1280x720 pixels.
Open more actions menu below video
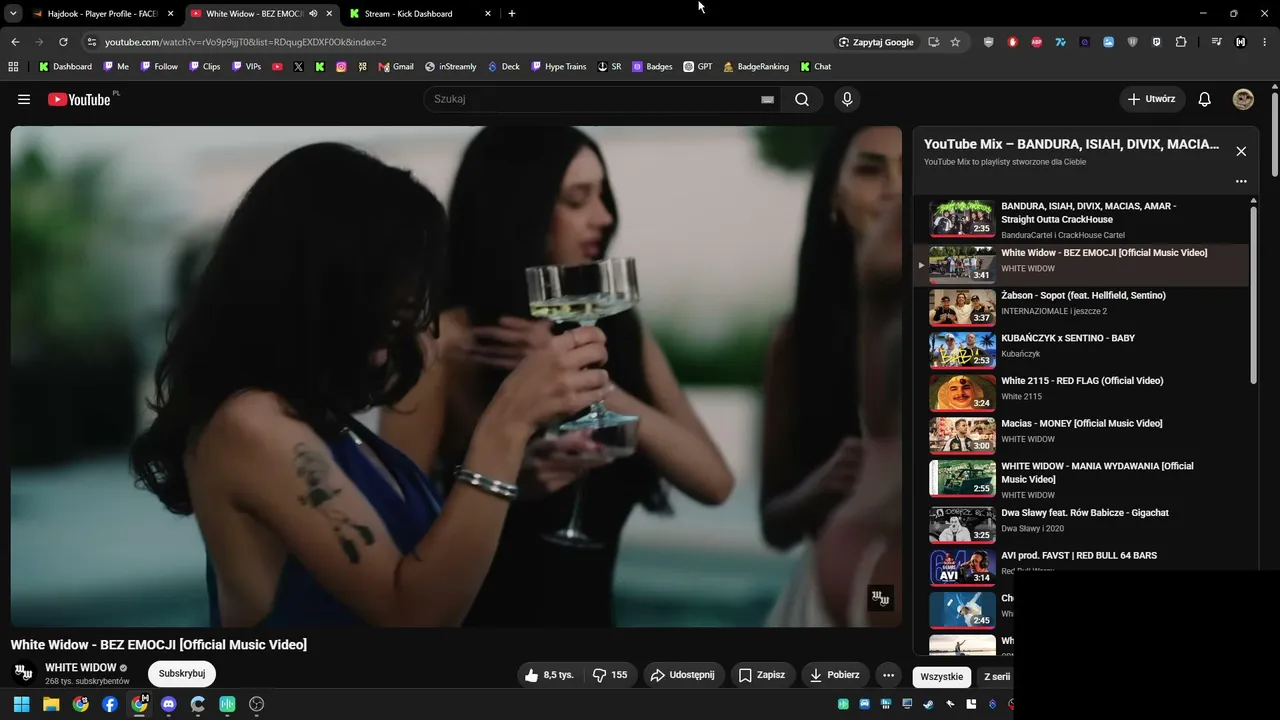888,675
